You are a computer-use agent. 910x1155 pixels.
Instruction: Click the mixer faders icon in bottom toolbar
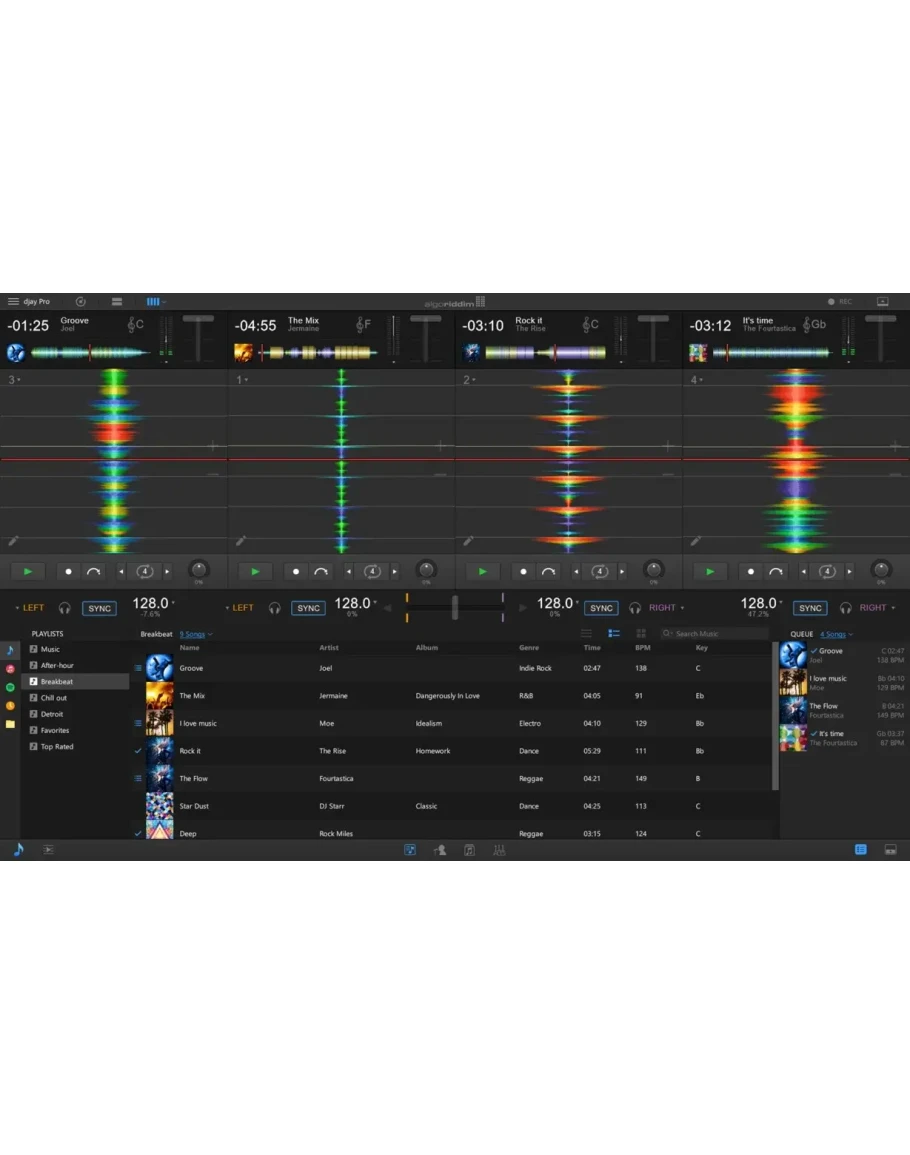pyautogui.click(x=499, y=850)
